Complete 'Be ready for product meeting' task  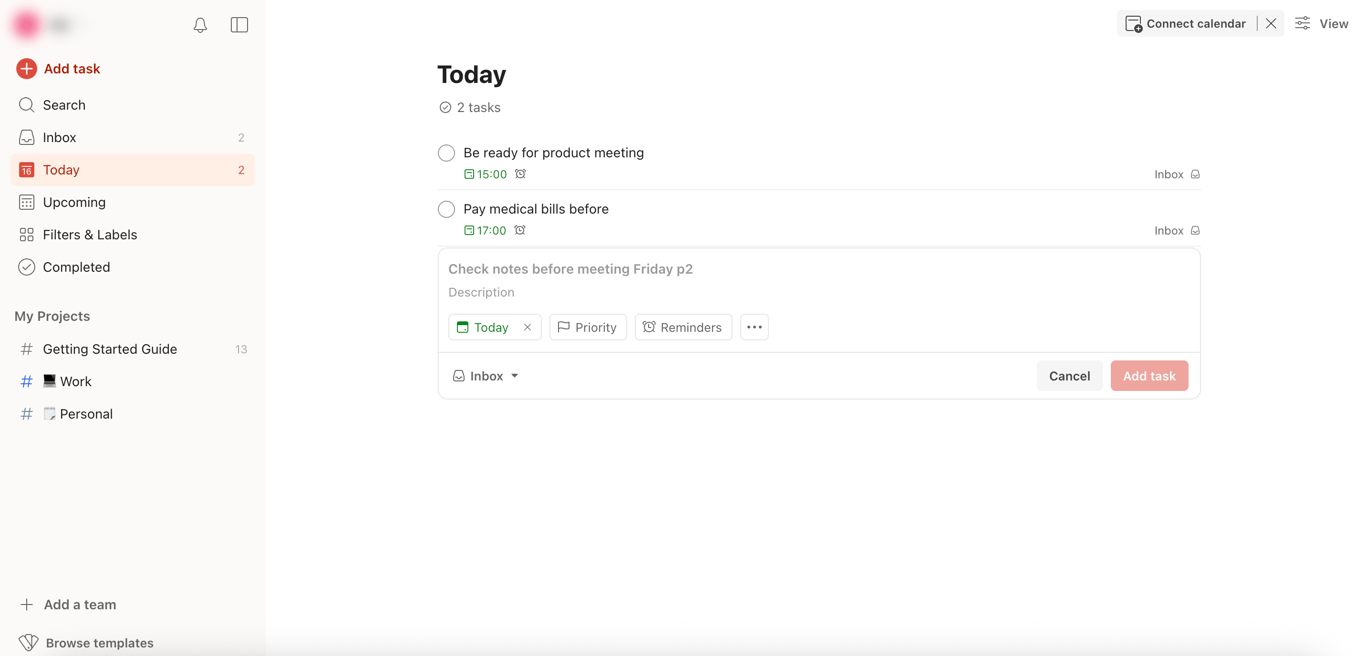(x=446, y=153)
